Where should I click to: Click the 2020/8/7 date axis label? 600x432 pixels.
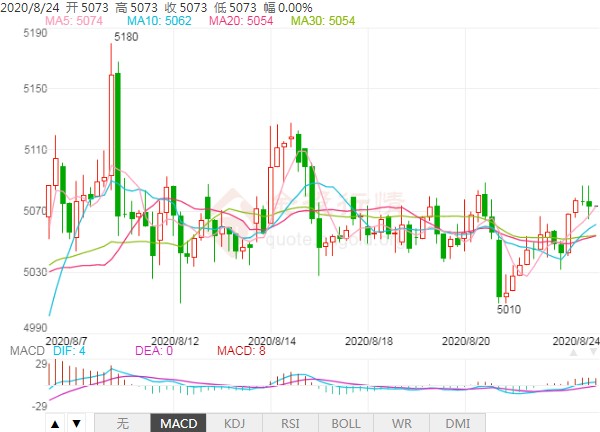click(66, 341)
